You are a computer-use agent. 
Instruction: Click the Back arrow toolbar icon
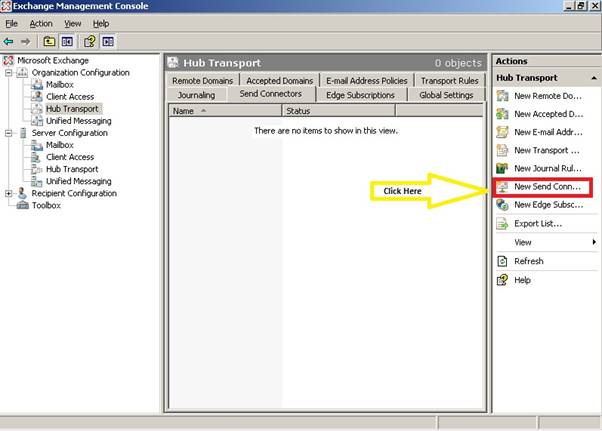point(8,41)
